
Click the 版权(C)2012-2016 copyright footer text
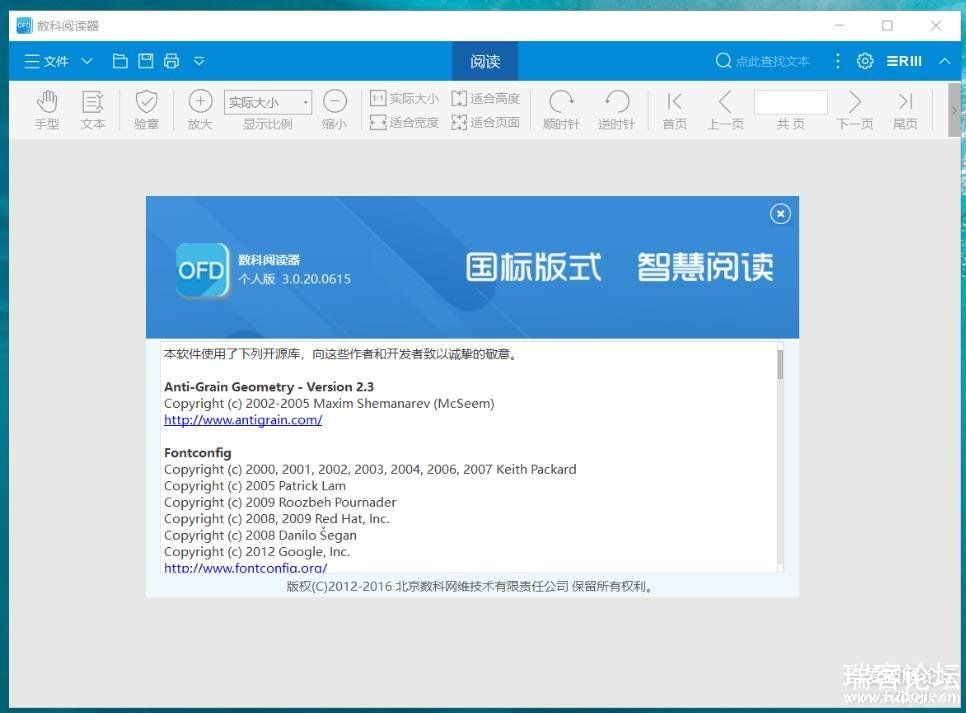(x=470, y=586)
